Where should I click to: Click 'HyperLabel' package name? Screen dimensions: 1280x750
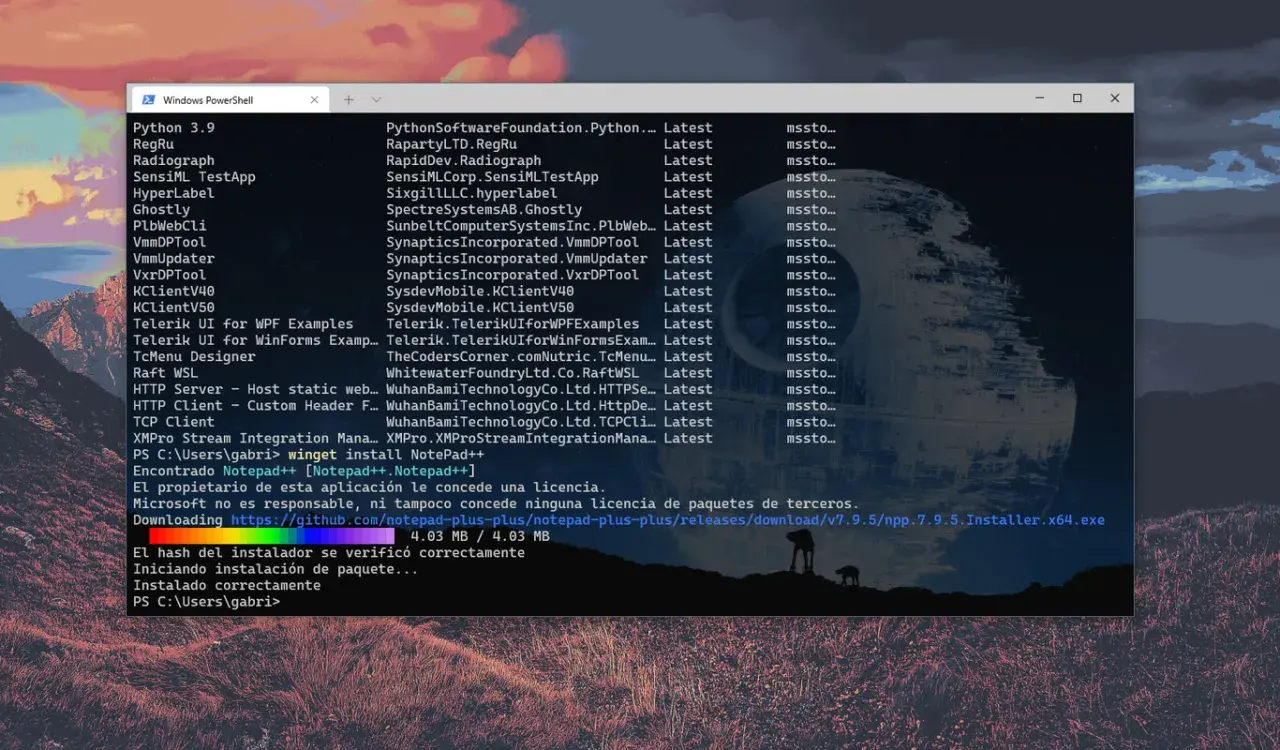[x=174, y=193]
